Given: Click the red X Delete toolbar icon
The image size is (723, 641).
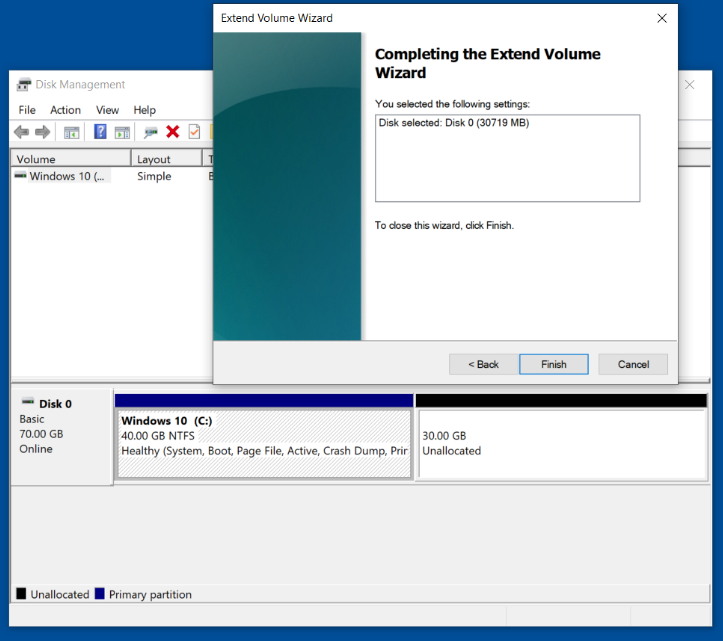Looking at the screenshot, I should (173, 132).
